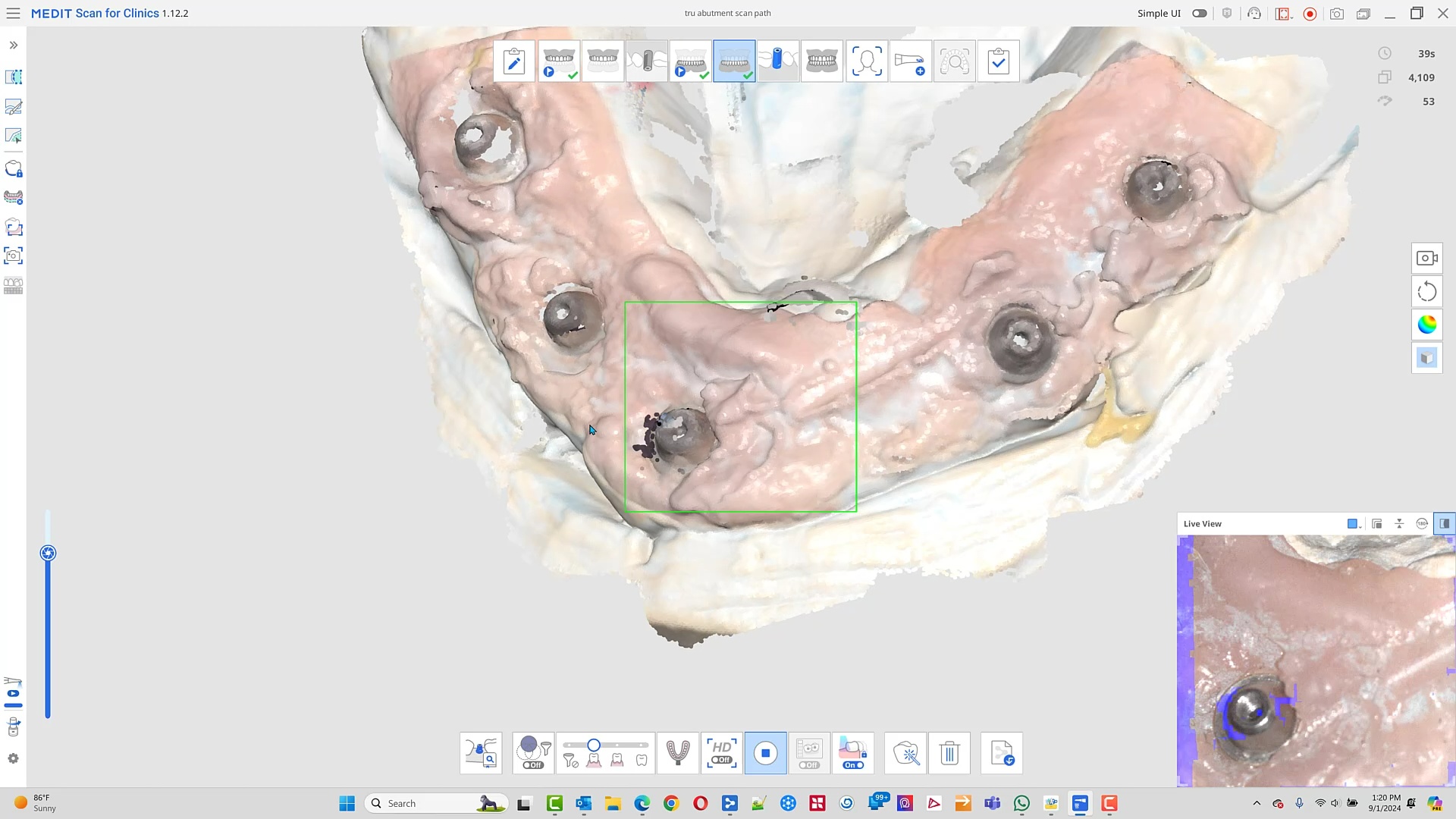
Task: Start video recording with red record button
Action: click(1310, 14)
